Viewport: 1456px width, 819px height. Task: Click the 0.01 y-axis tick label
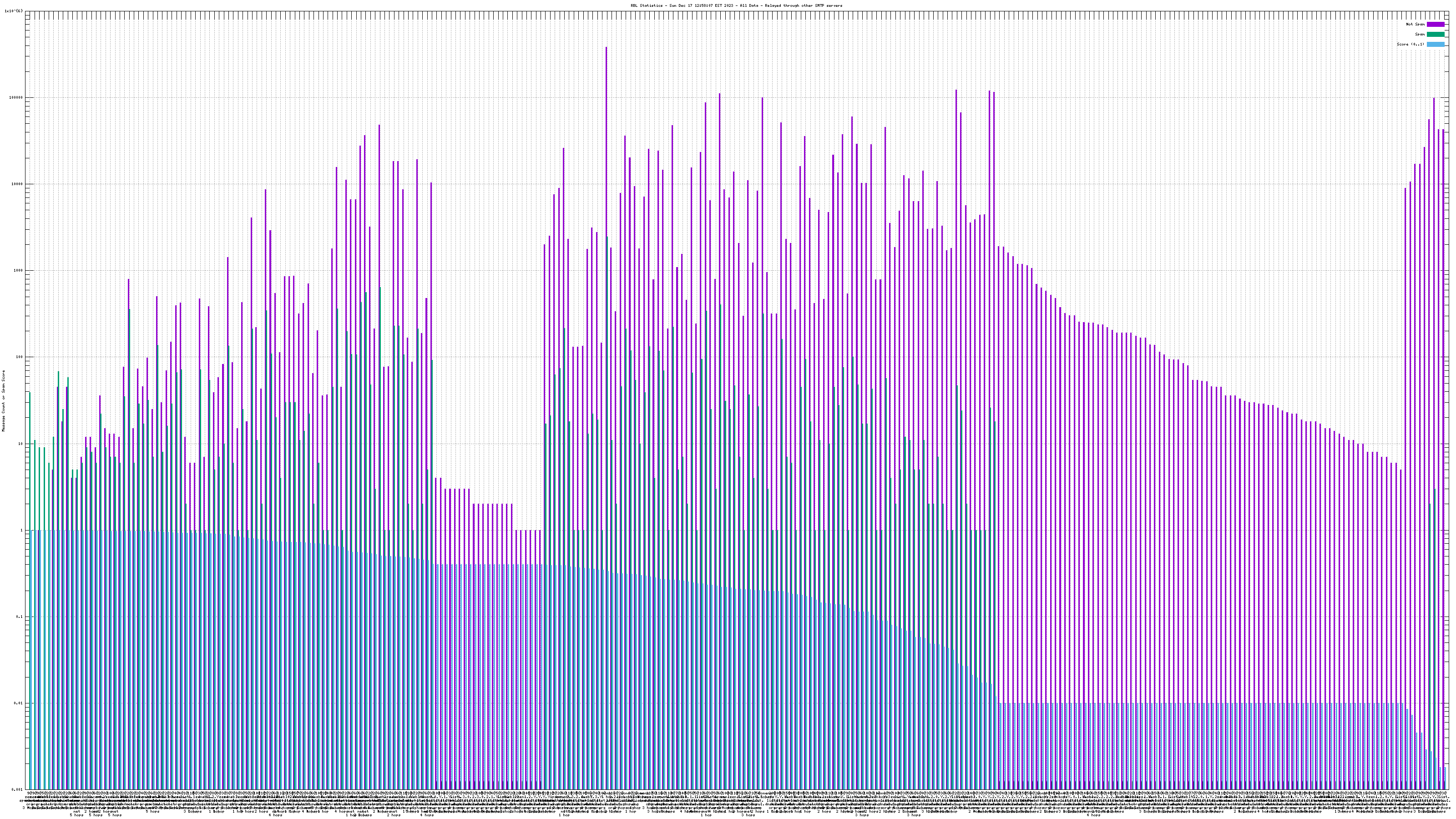point(19,703)
